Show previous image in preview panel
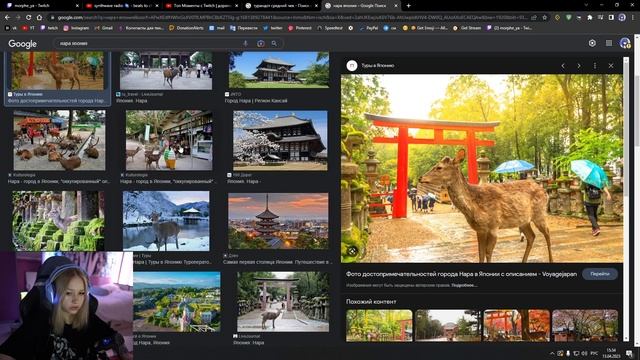Screen dimensions: 640x360 coord(563,66)
